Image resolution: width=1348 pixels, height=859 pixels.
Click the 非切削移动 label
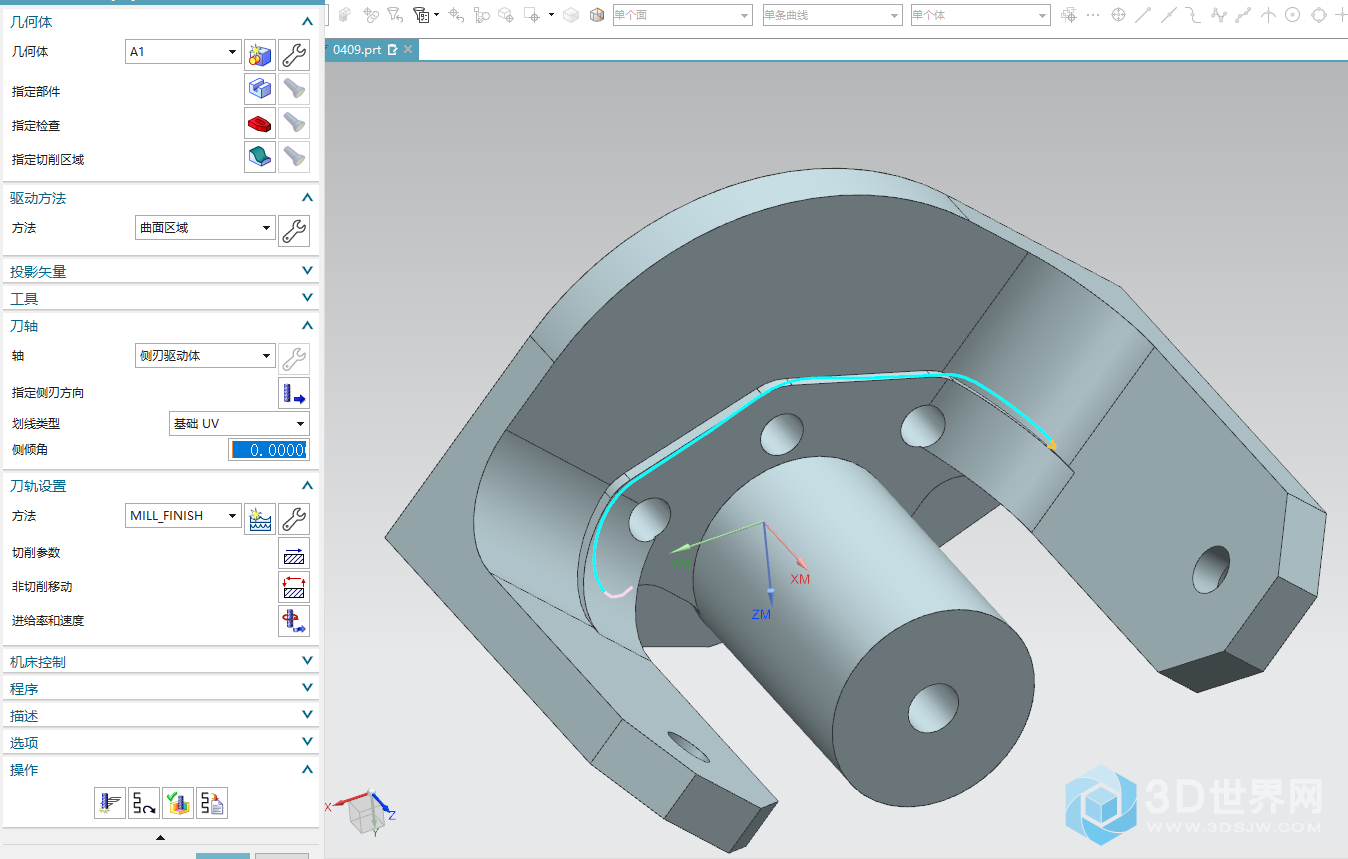pyautogui.click(x=42, y=587)
